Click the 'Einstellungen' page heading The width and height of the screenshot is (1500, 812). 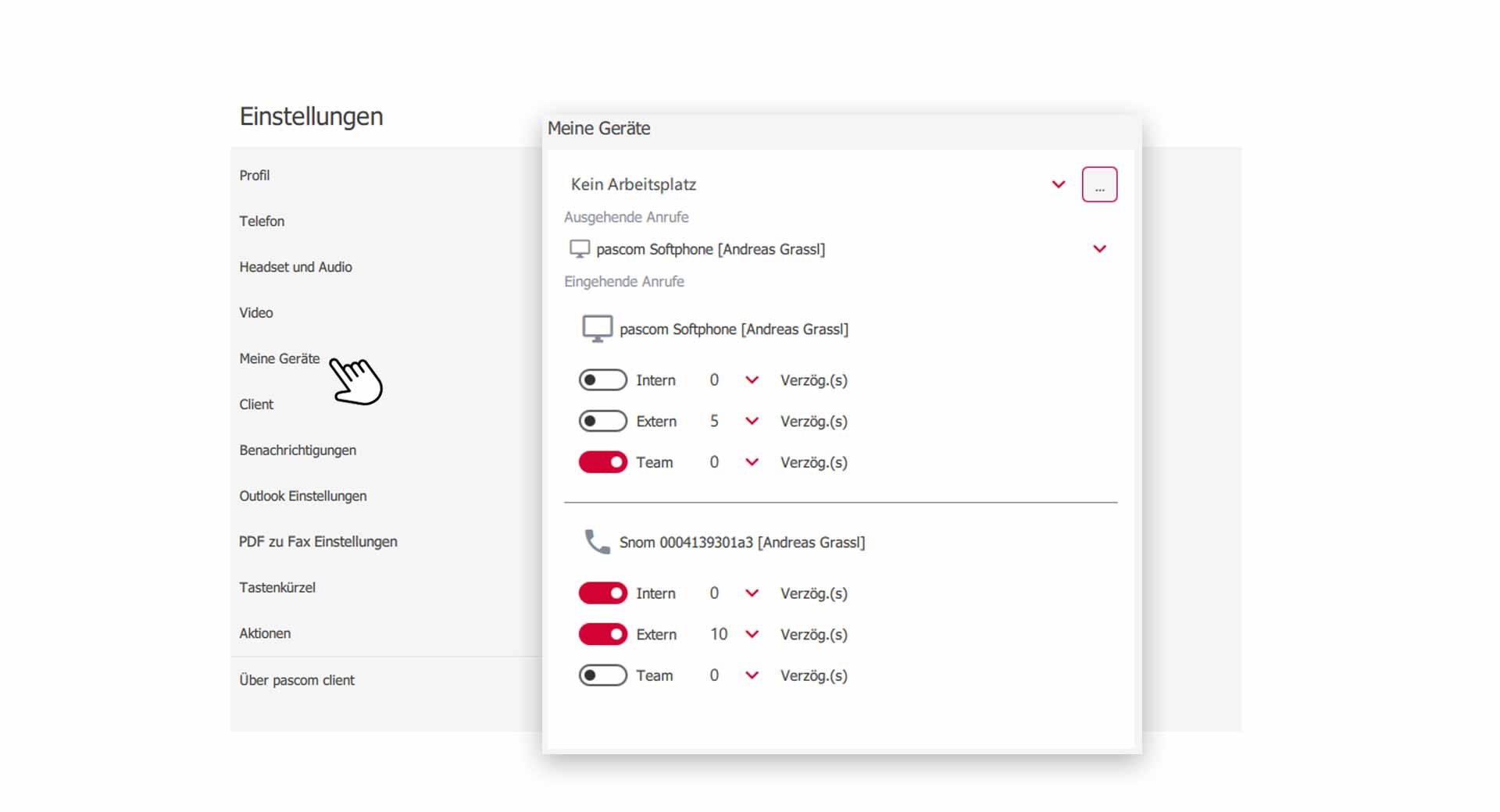click(x=311, y=116)
